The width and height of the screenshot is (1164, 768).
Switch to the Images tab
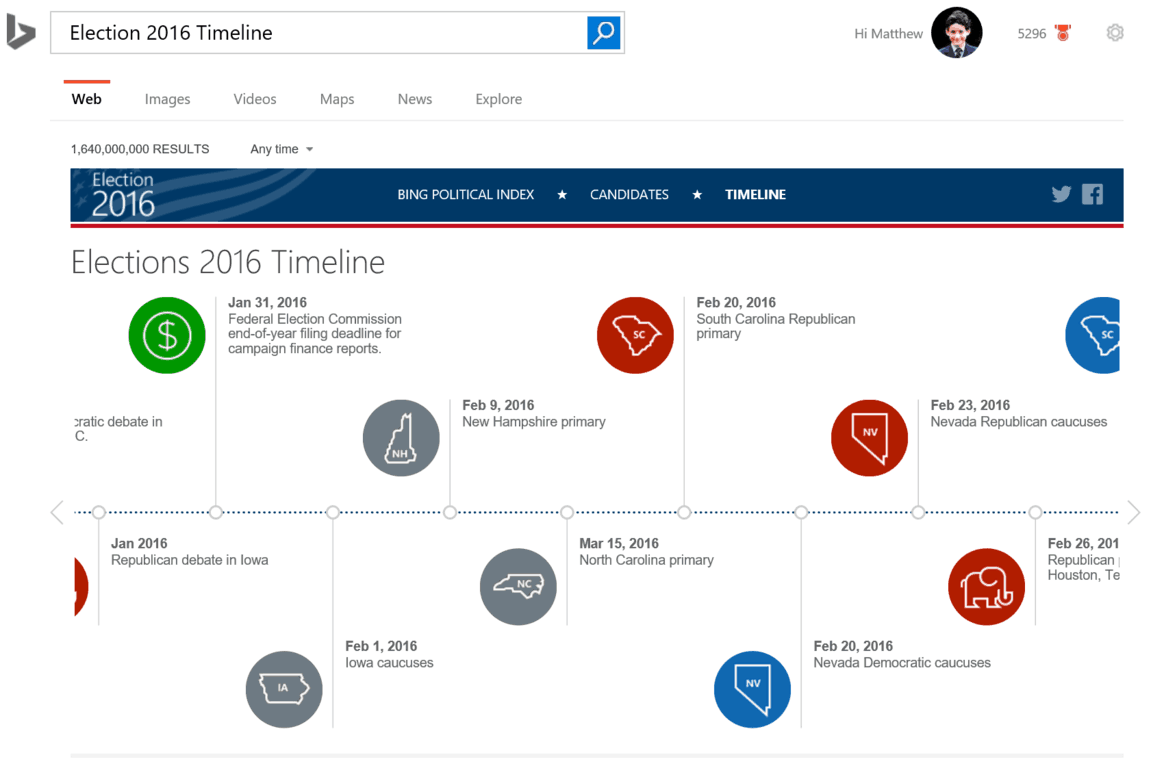click(x=167, y=99)
